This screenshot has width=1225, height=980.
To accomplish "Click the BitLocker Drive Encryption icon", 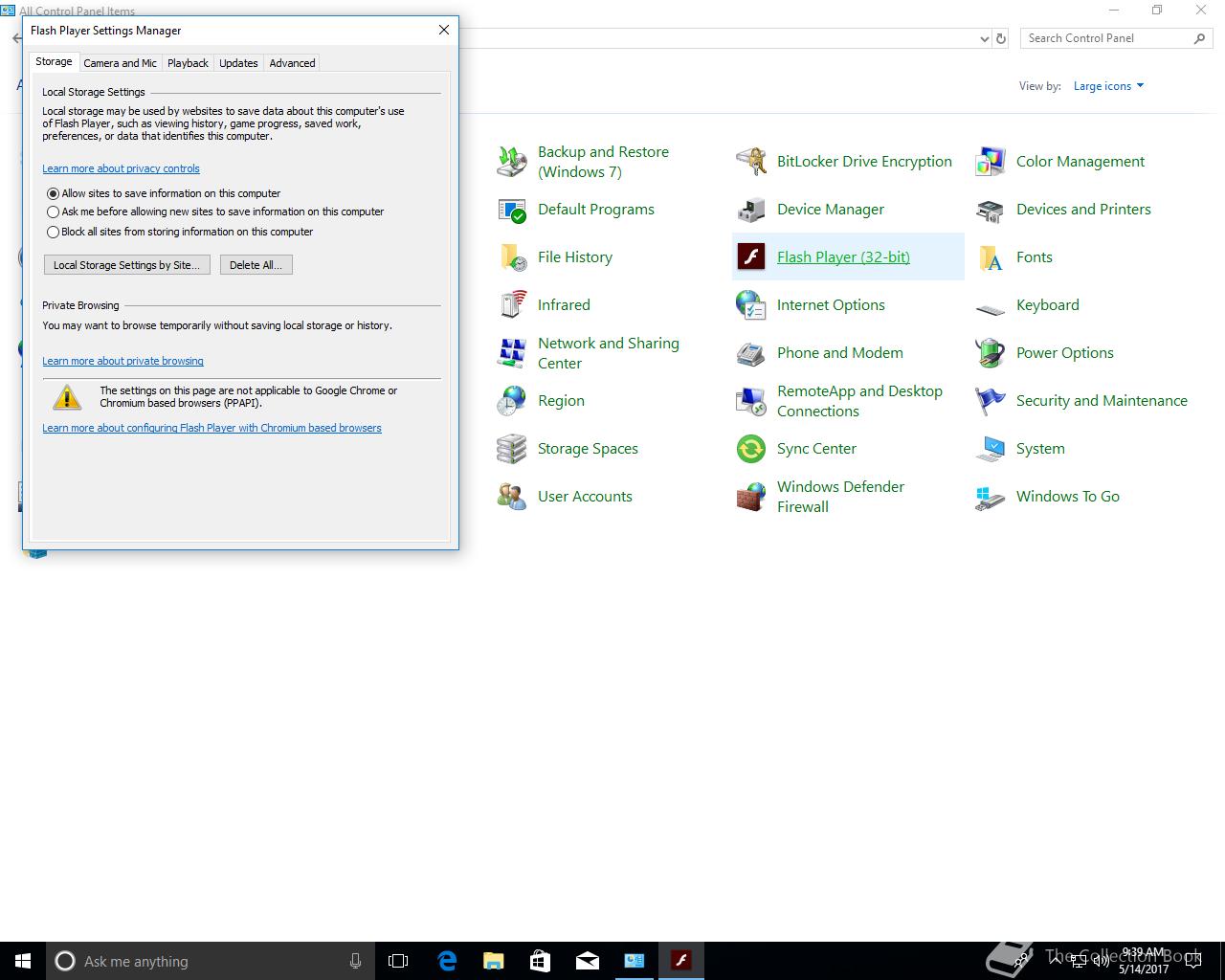I will (x=751, y=162).
